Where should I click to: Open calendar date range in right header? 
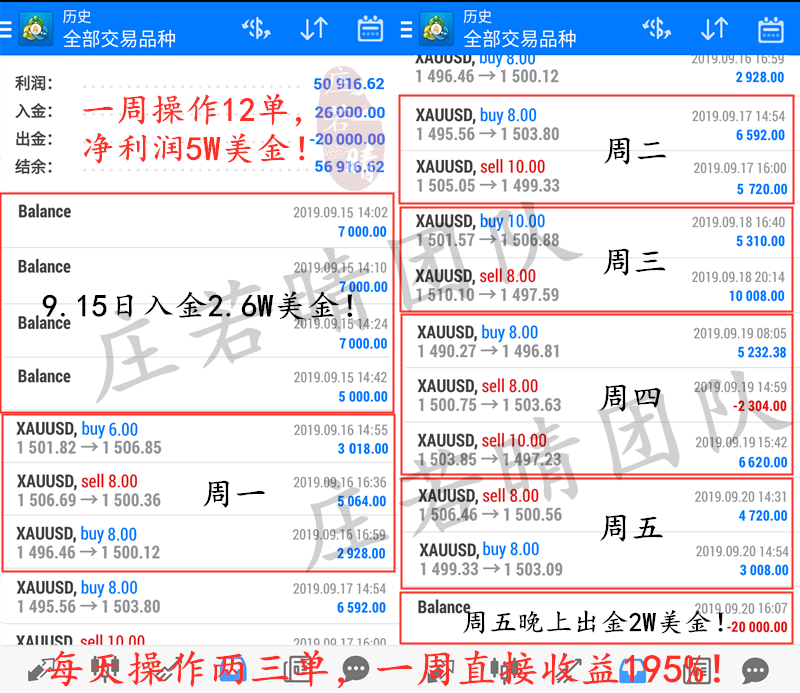click(x=771, y=29)
